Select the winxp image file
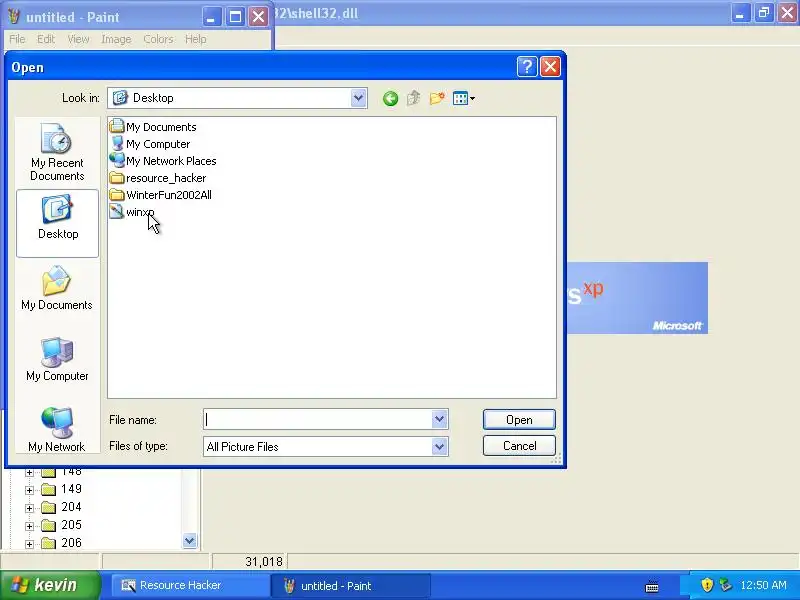Image resolution: width=800 pixels, height=600 pixels. [132, 212]
